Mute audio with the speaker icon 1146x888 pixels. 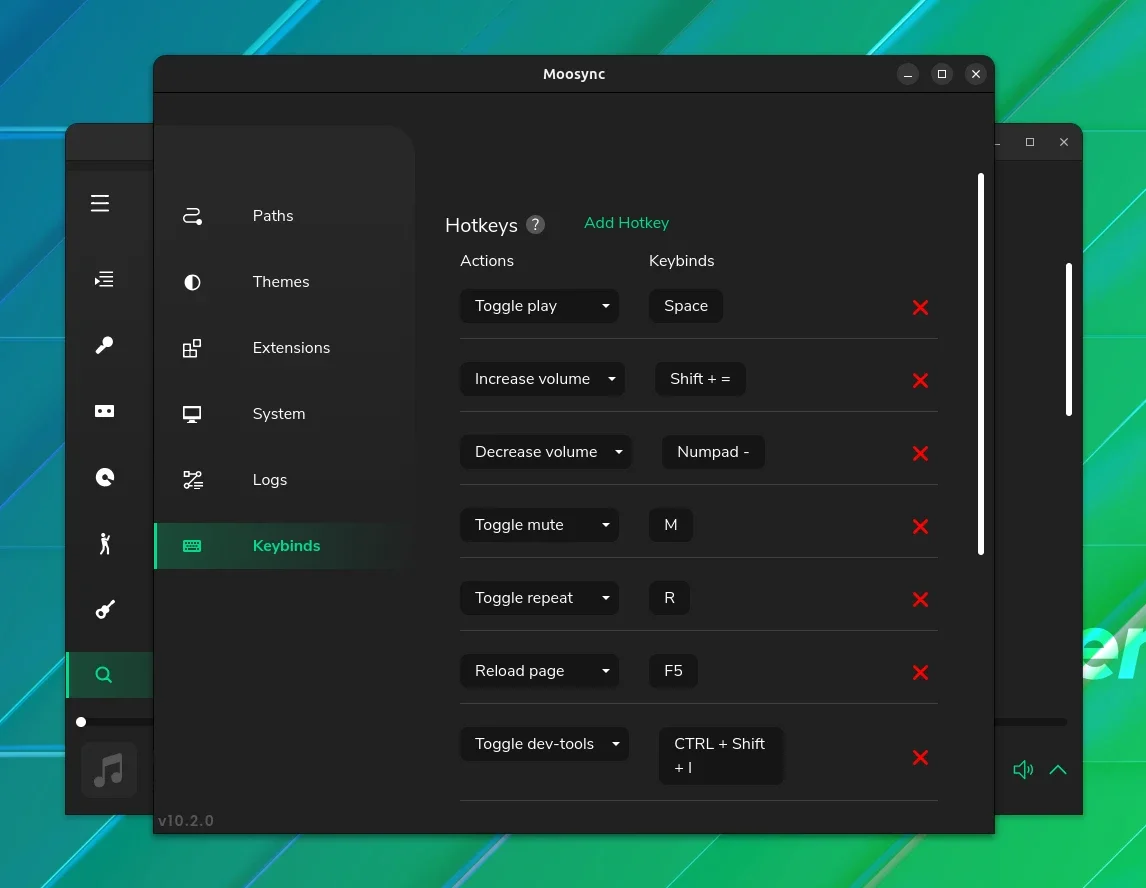click(1023, 770)
